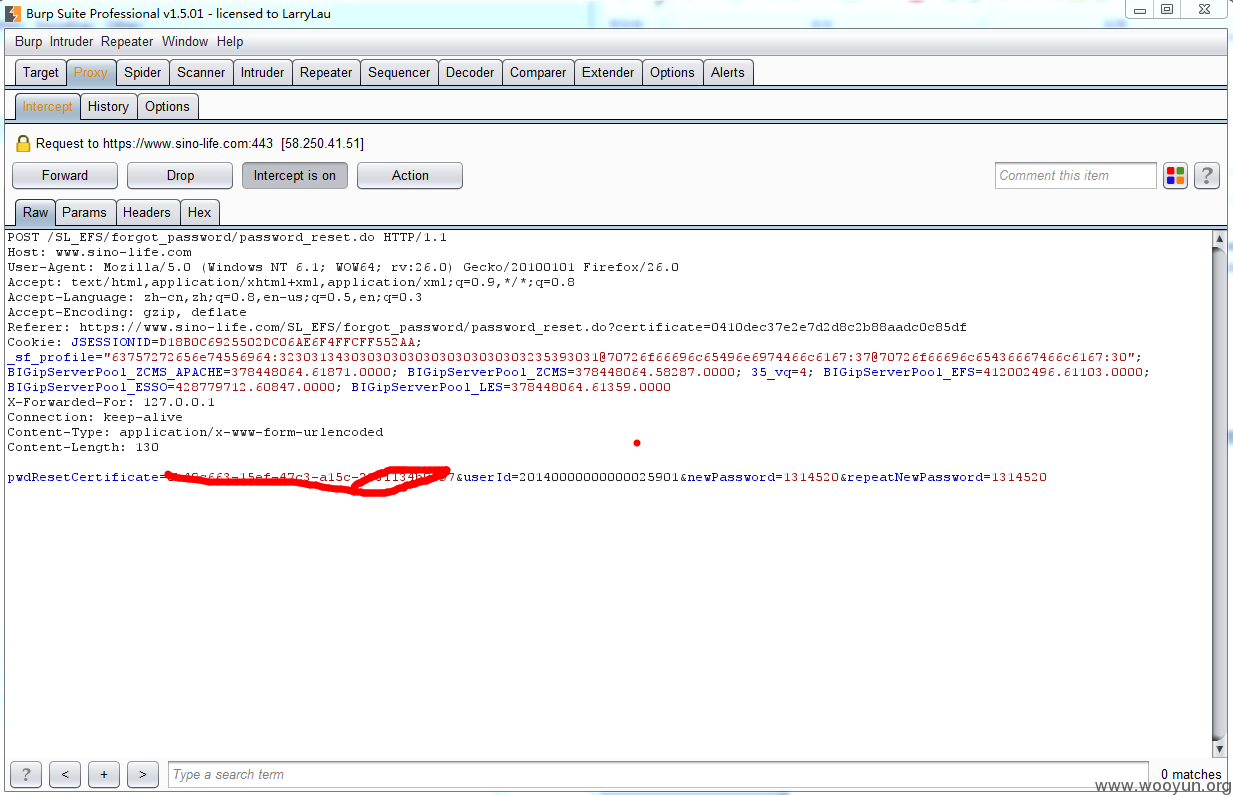Toggle the Intercept is on button

pos(295,175)
